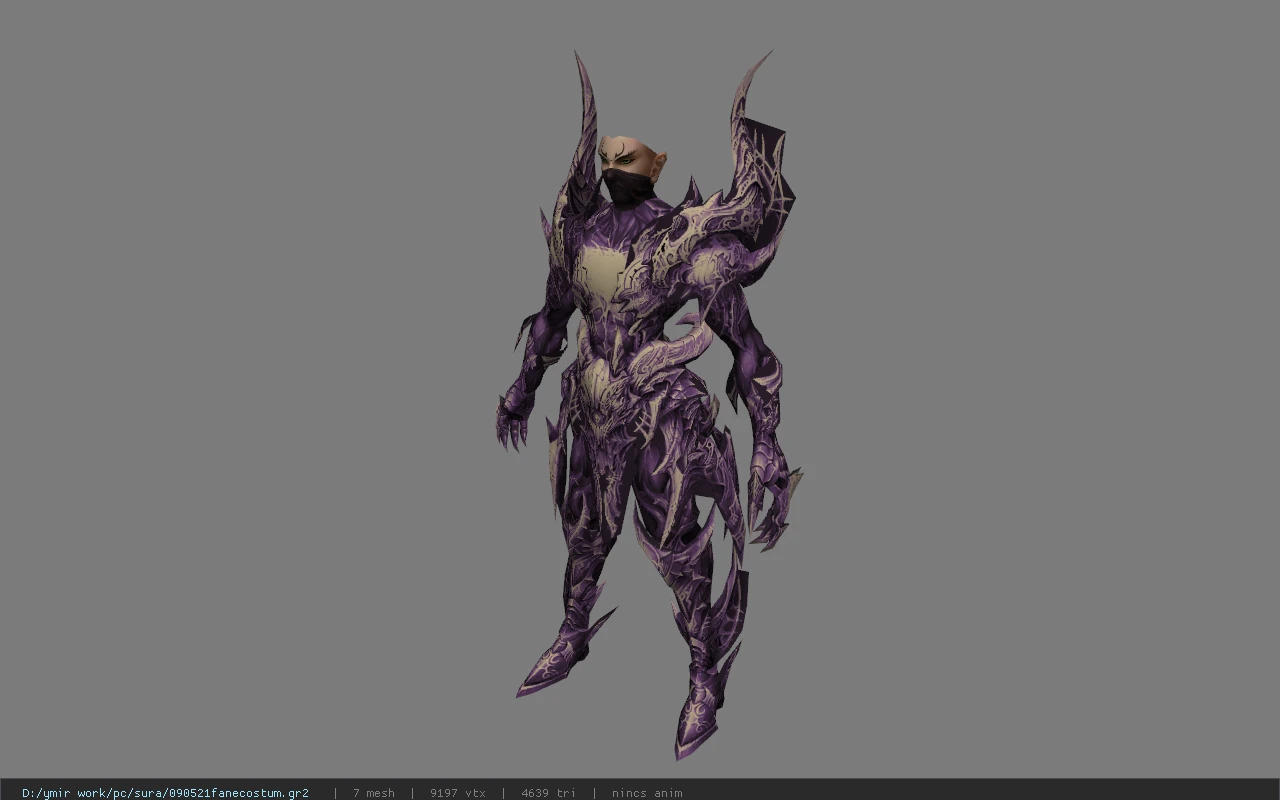Click the 'nincs anim' status entry
The height and width of the screenshot is (800, 1280).
(647, 793)
